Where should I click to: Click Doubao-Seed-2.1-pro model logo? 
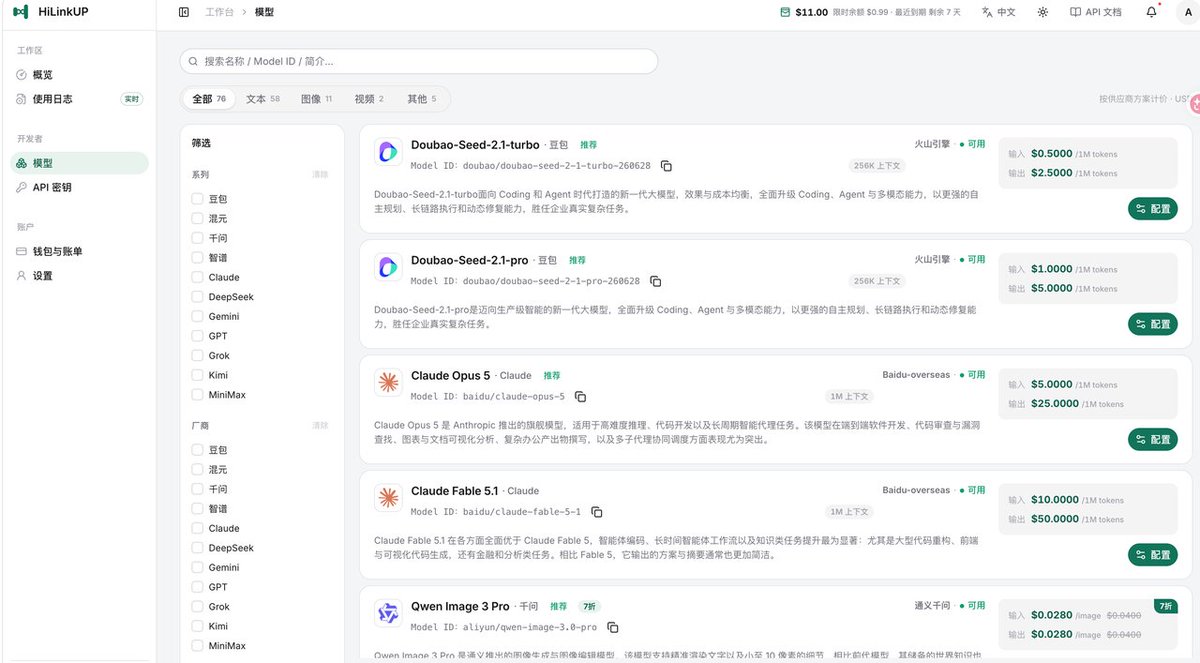pyautogui.click(x=388, y=267)
